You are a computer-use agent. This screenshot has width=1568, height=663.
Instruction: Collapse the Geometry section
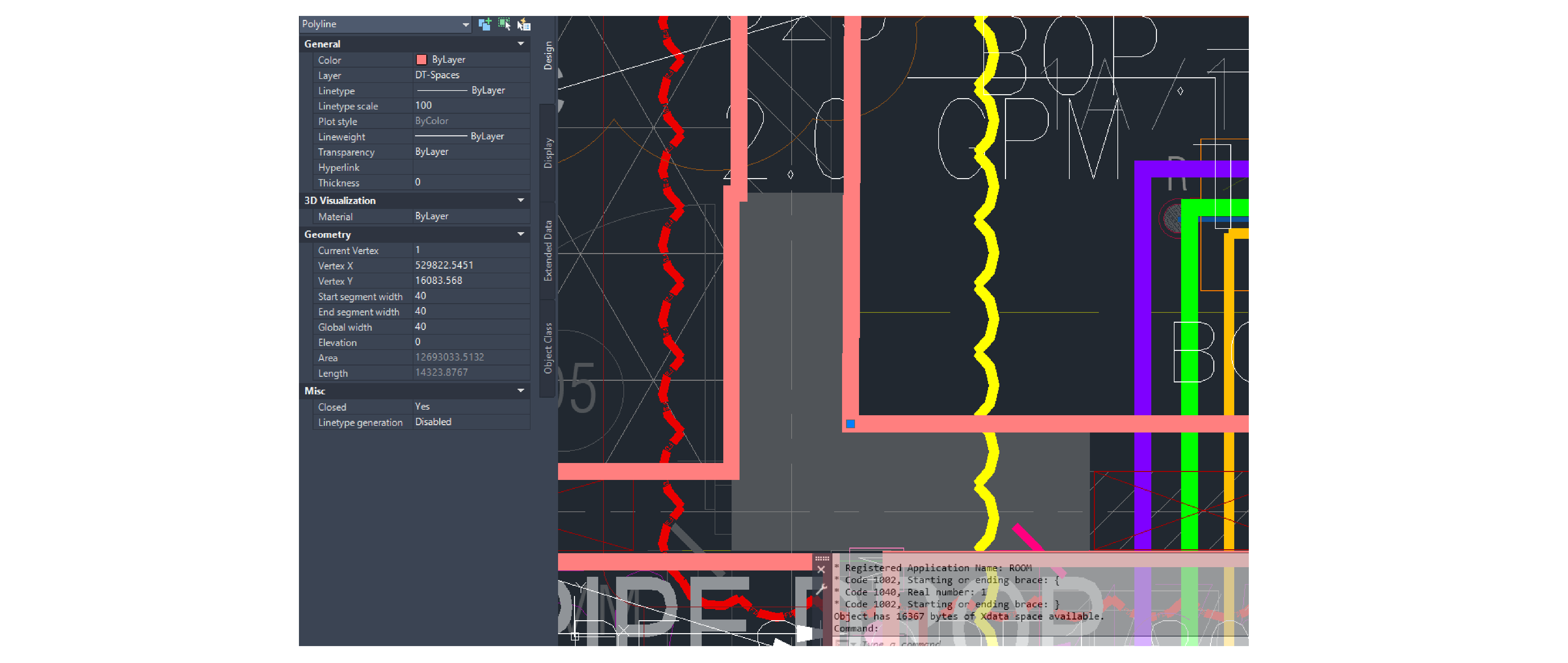[x=521, y=234]
